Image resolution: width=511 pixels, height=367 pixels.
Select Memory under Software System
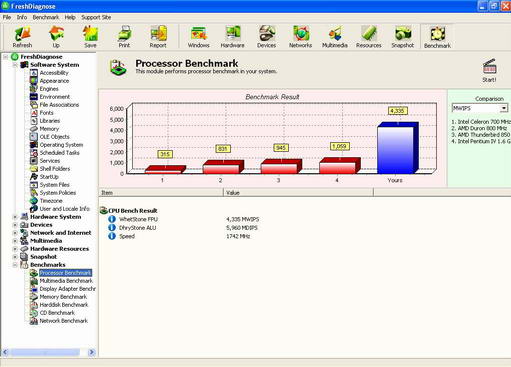(49, 129)
